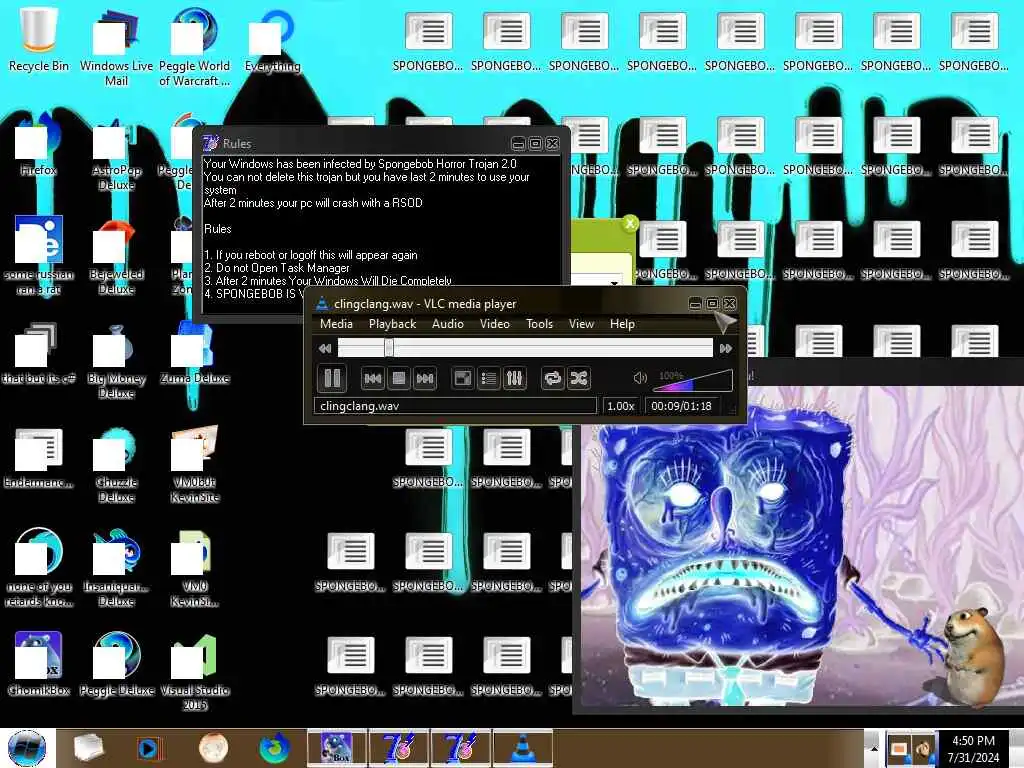Viewport: 1024px width, 768px height.
Task: Select the Zuma Deluxe desktop icon
Action: point(195,353)
